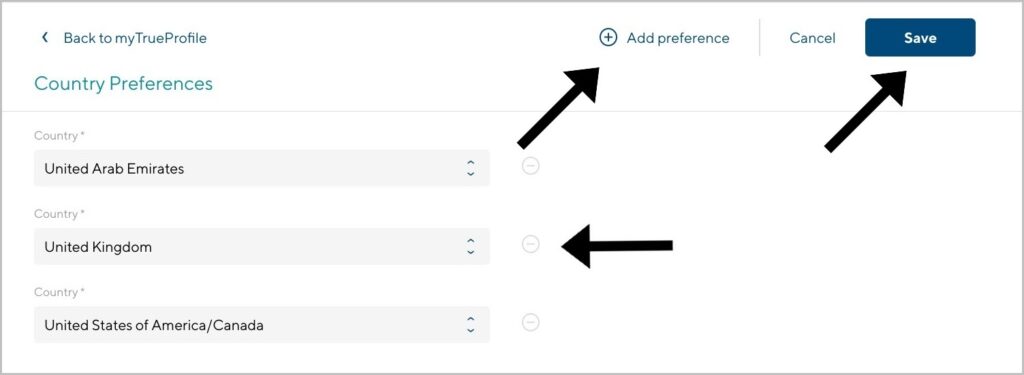Go back to myTrueProfile link
The image size is (1024, 375).
pos(135,38)
